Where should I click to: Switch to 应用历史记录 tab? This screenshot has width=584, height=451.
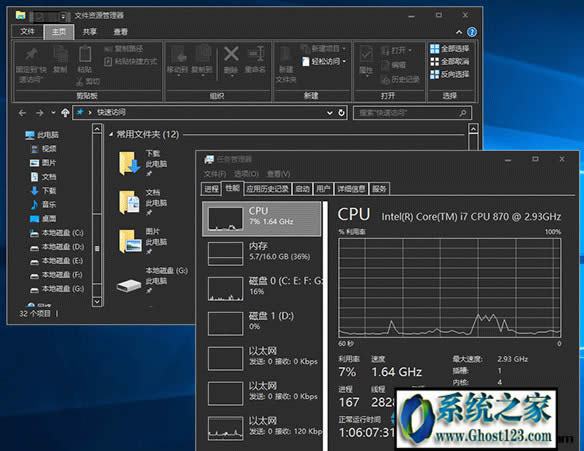click(x=267, y=189)
